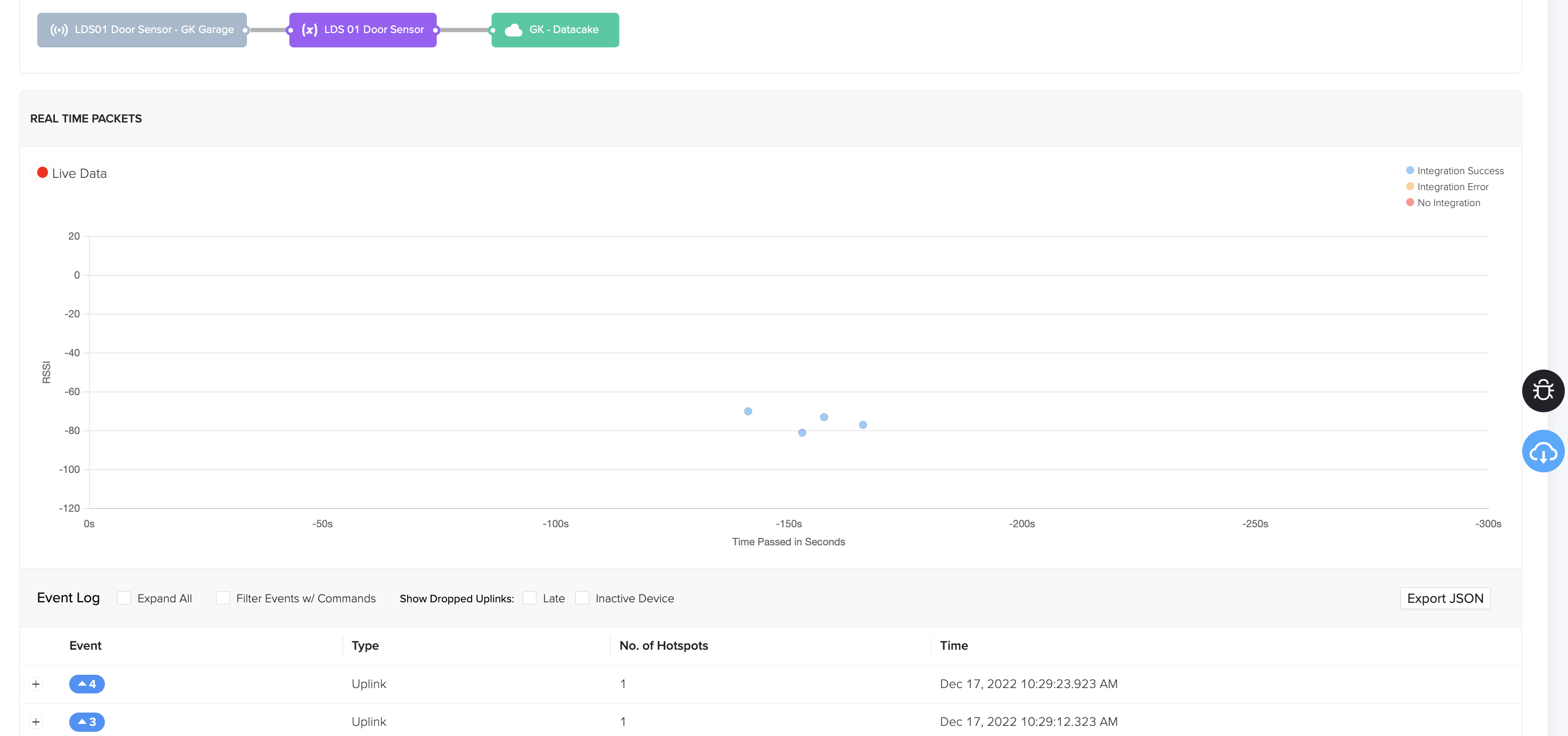Click the function (x) icon on purple node
Viewport: 1568px width, 736px height.
tap(309, 30)
